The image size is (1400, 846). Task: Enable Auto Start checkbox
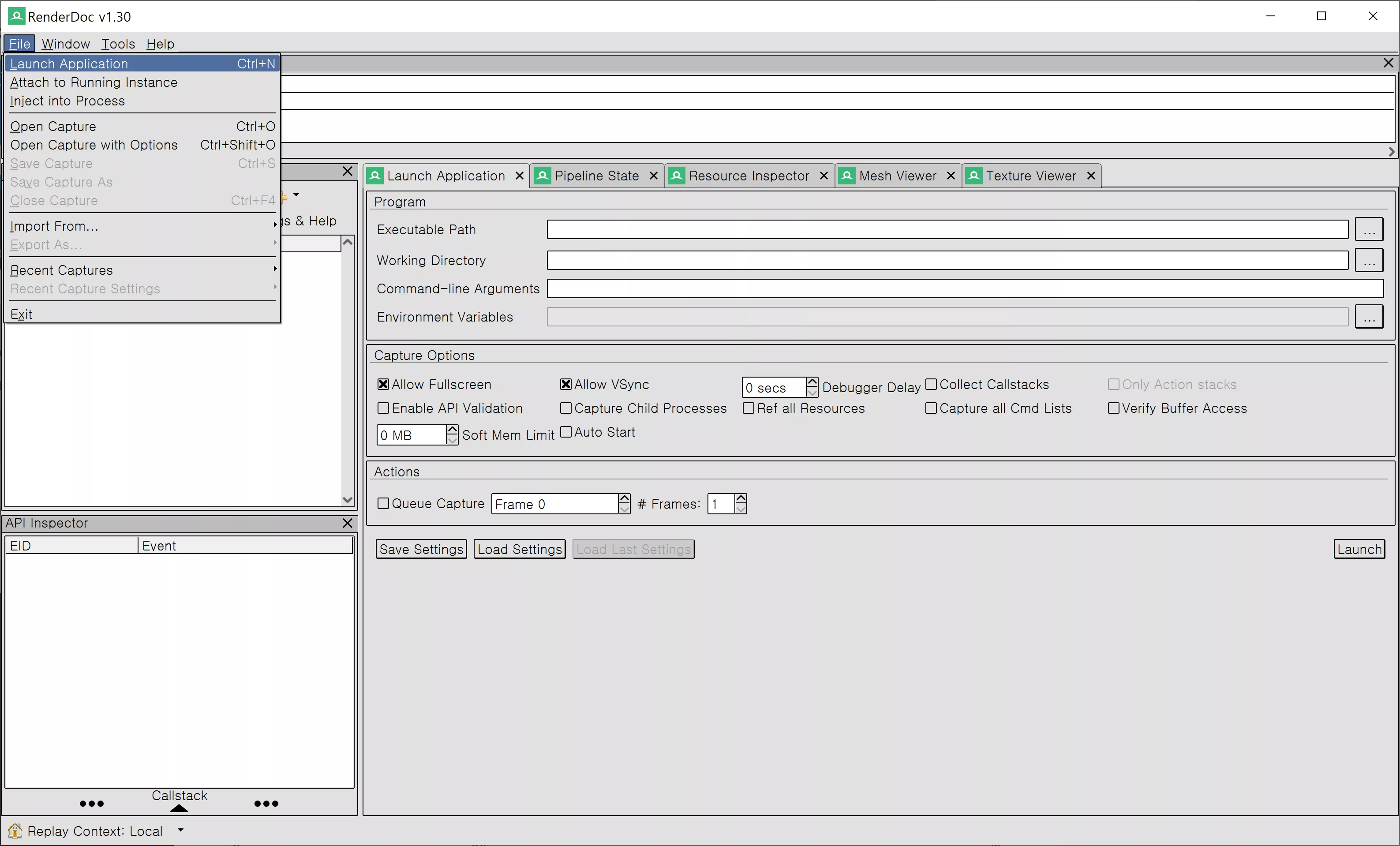click(565, 432)
